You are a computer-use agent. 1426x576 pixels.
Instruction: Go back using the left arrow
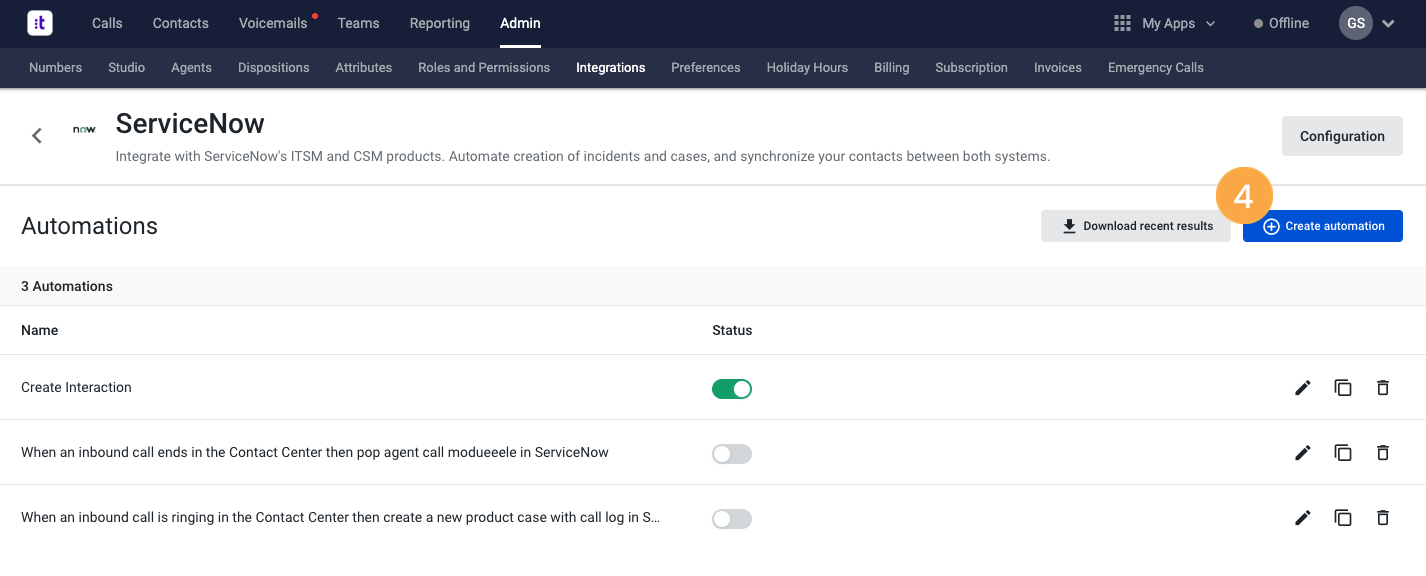click(x=37, y=136)
